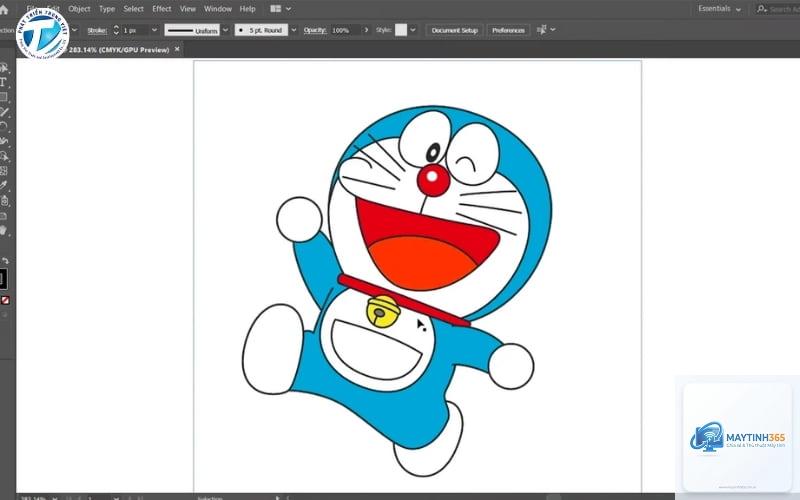The height and width of the screenshot is (500, 800).
Task: Select the Hand tool
Action: click(4, 230)
